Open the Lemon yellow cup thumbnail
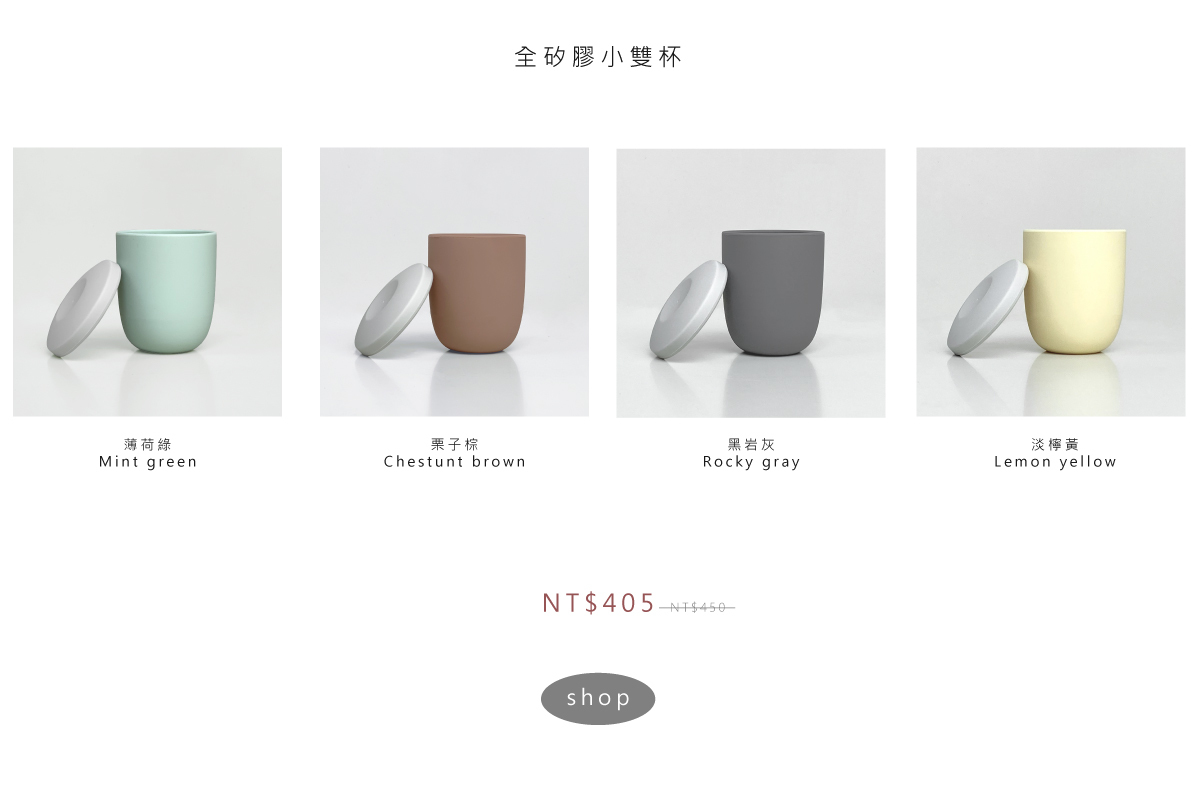 1051,282
